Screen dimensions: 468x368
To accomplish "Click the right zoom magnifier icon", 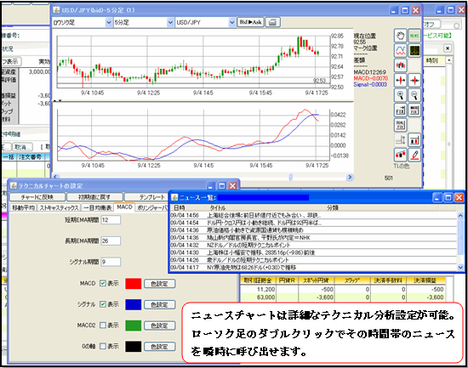I will 414,95.
